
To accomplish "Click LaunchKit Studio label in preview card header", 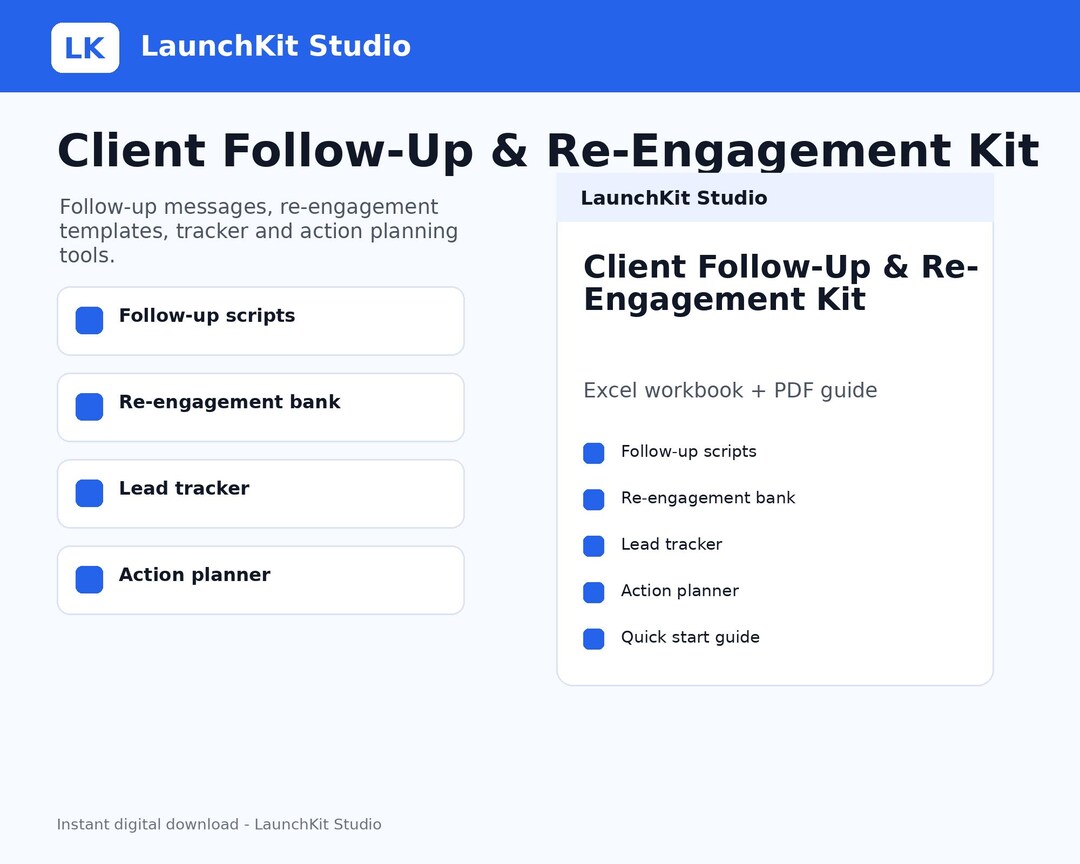I will (674, 198).
